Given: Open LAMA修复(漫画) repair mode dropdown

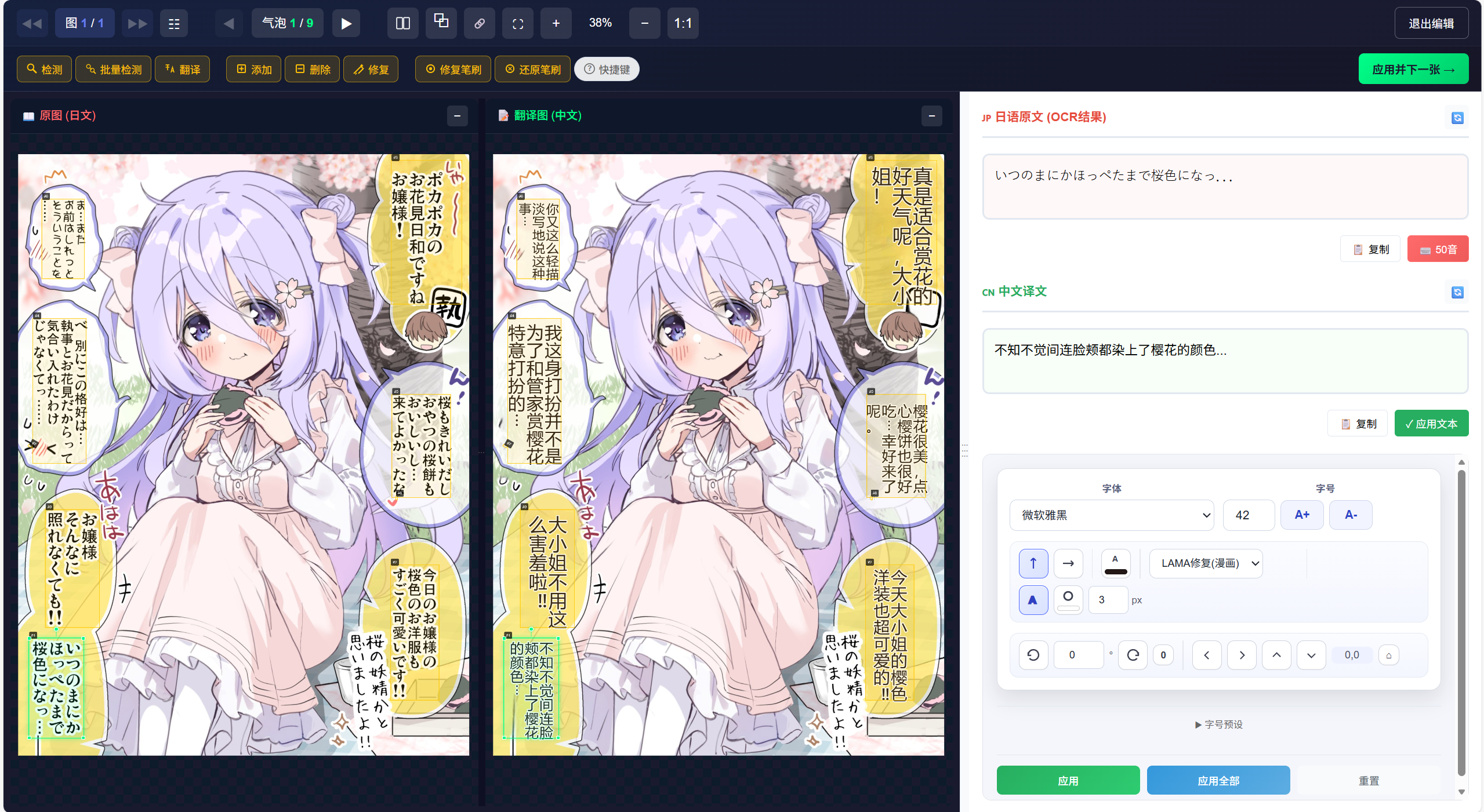Looking at the screenshot, I should pyautogui.click(x=1206, y=563).
